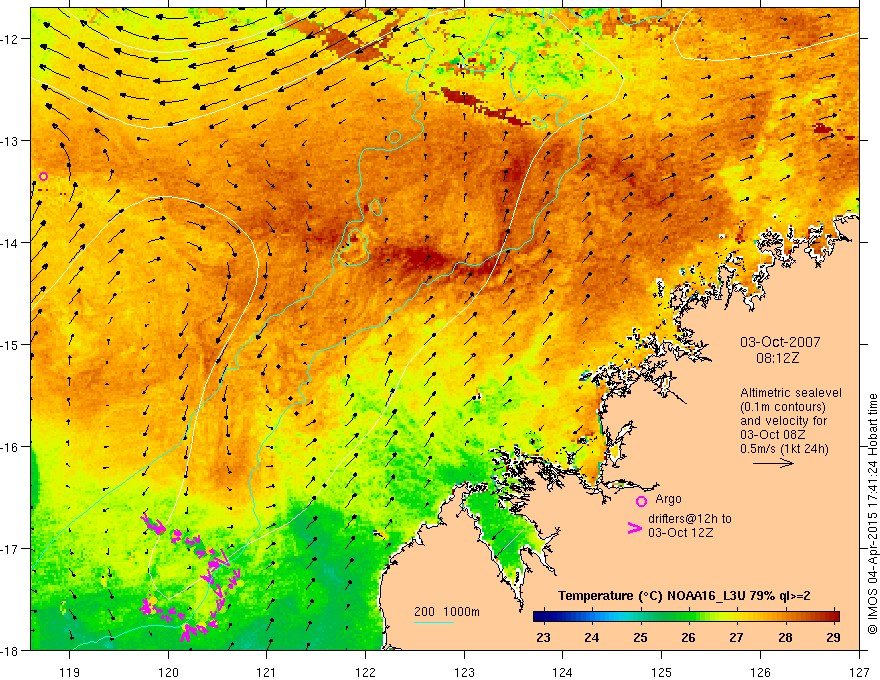Click the '120' longitude axis label

click(x=168, y=672)
